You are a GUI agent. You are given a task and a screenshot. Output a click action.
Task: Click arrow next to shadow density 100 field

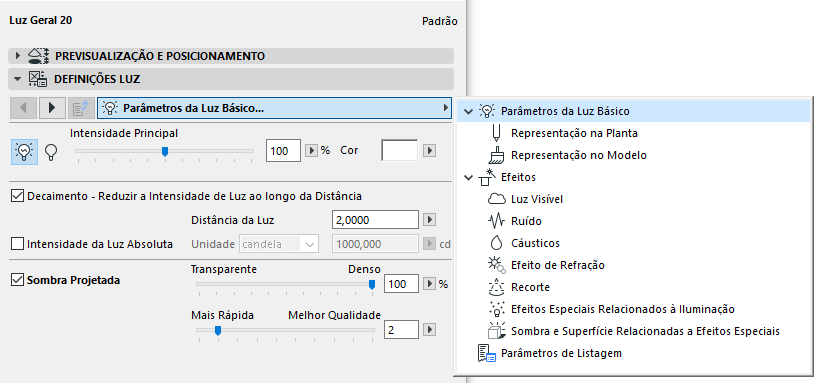pyautogui.click(x=429, y=284)
